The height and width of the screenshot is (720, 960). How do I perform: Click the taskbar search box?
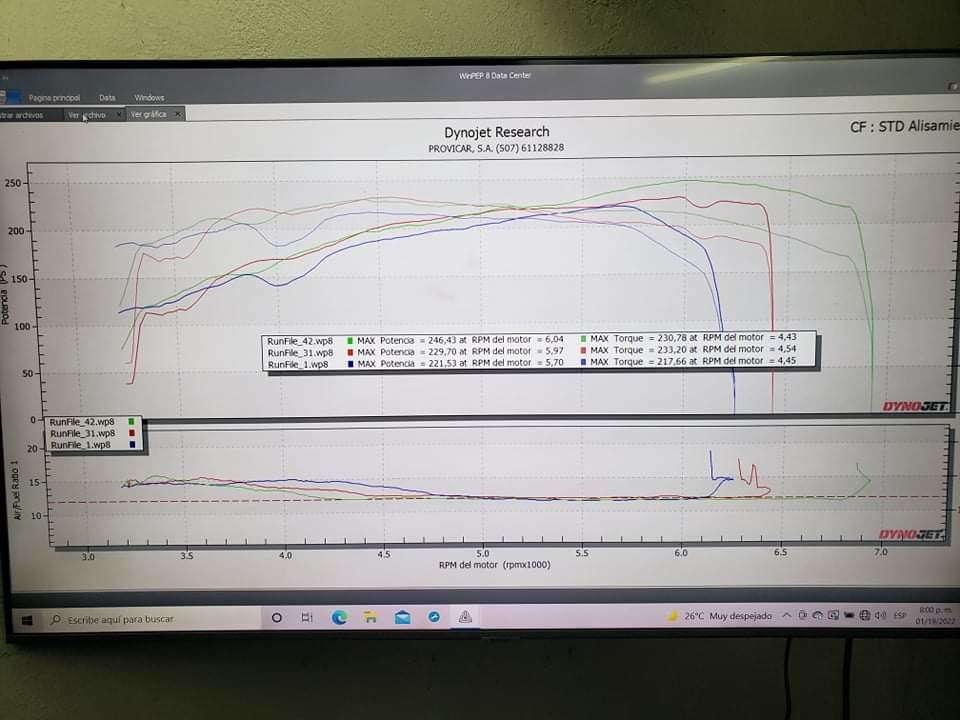point(150,620)
